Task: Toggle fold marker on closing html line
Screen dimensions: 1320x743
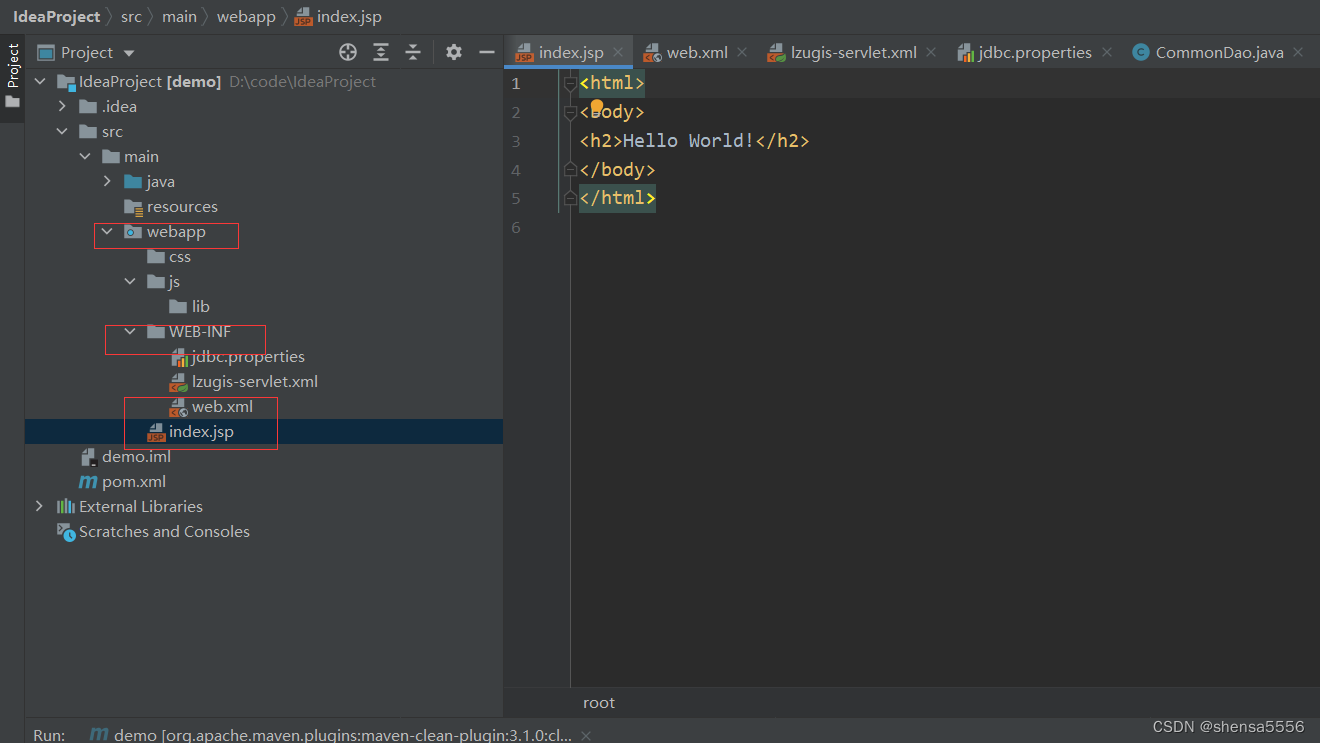Action: click(570, 198)
